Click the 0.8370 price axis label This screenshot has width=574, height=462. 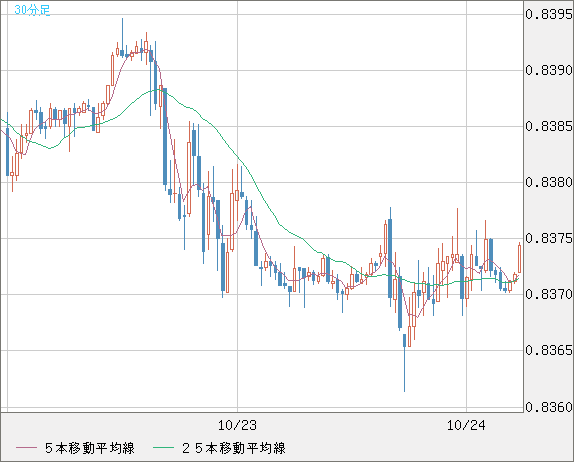point(549,294)
